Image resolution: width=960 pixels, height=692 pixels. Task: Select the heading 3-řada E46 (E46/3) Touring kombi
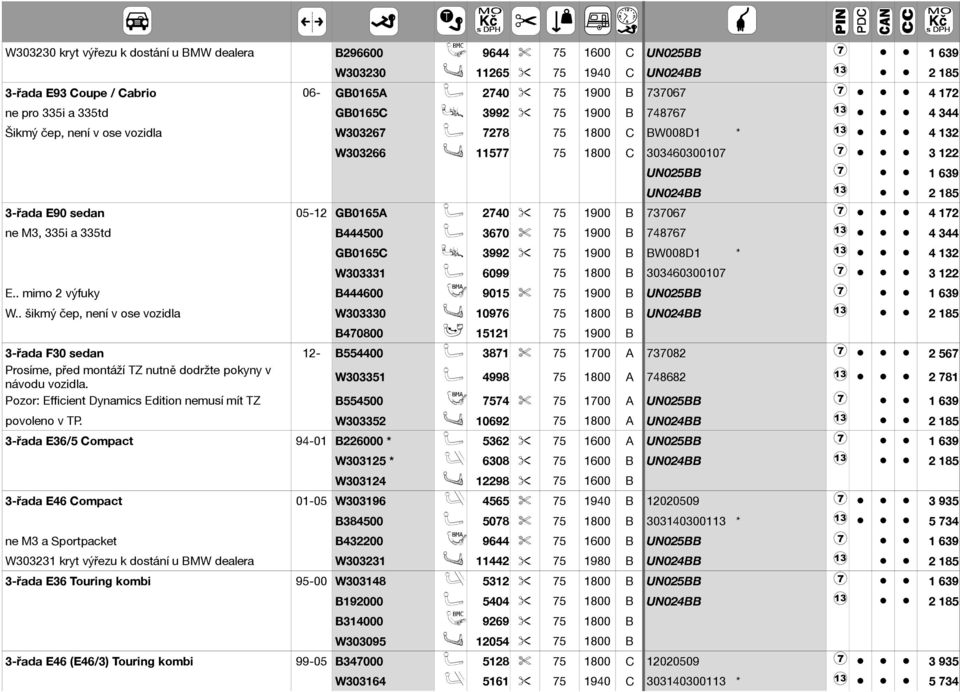tap(99, 661)
